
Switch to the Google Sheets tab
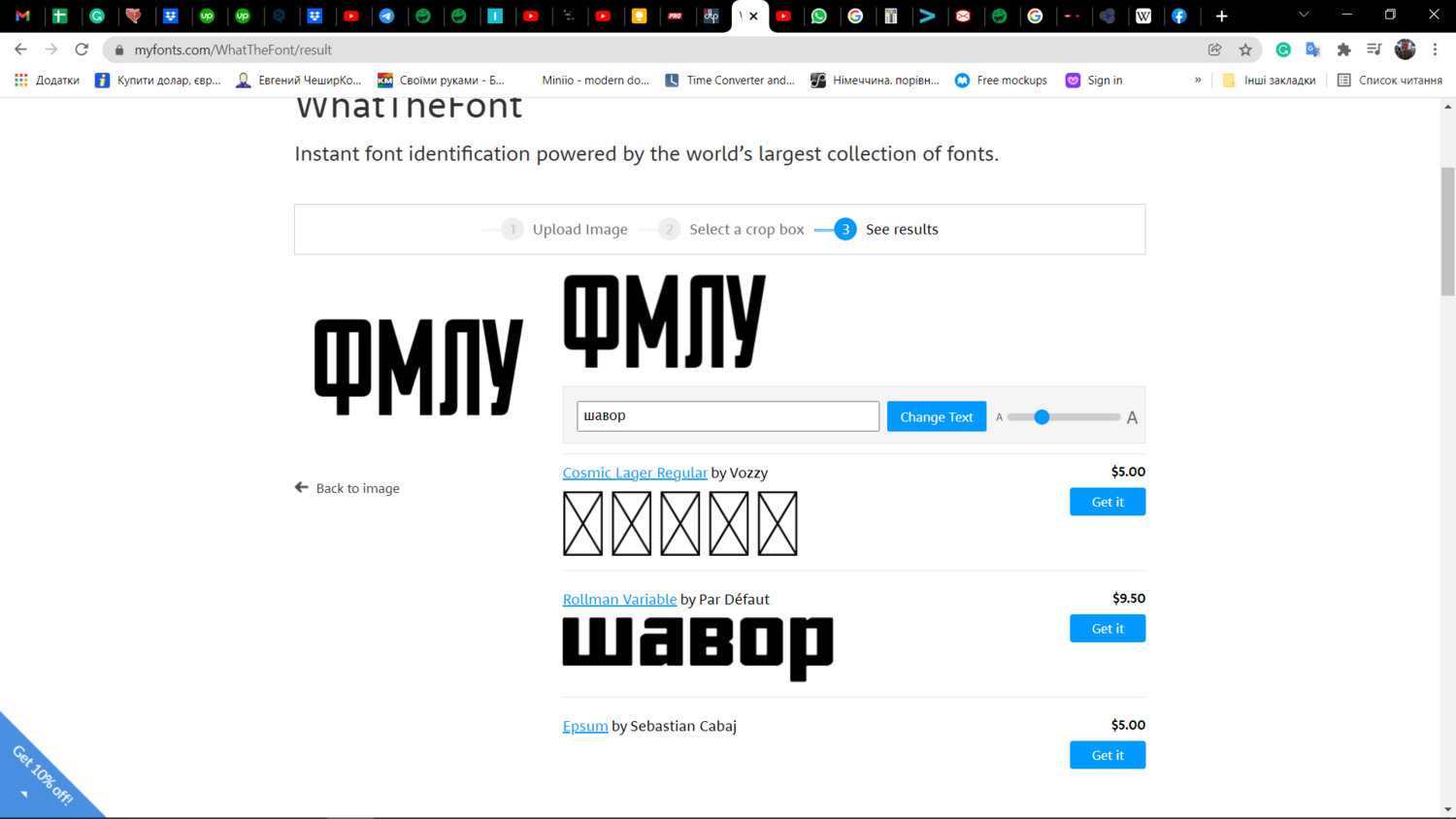click(x=60, y=16)
